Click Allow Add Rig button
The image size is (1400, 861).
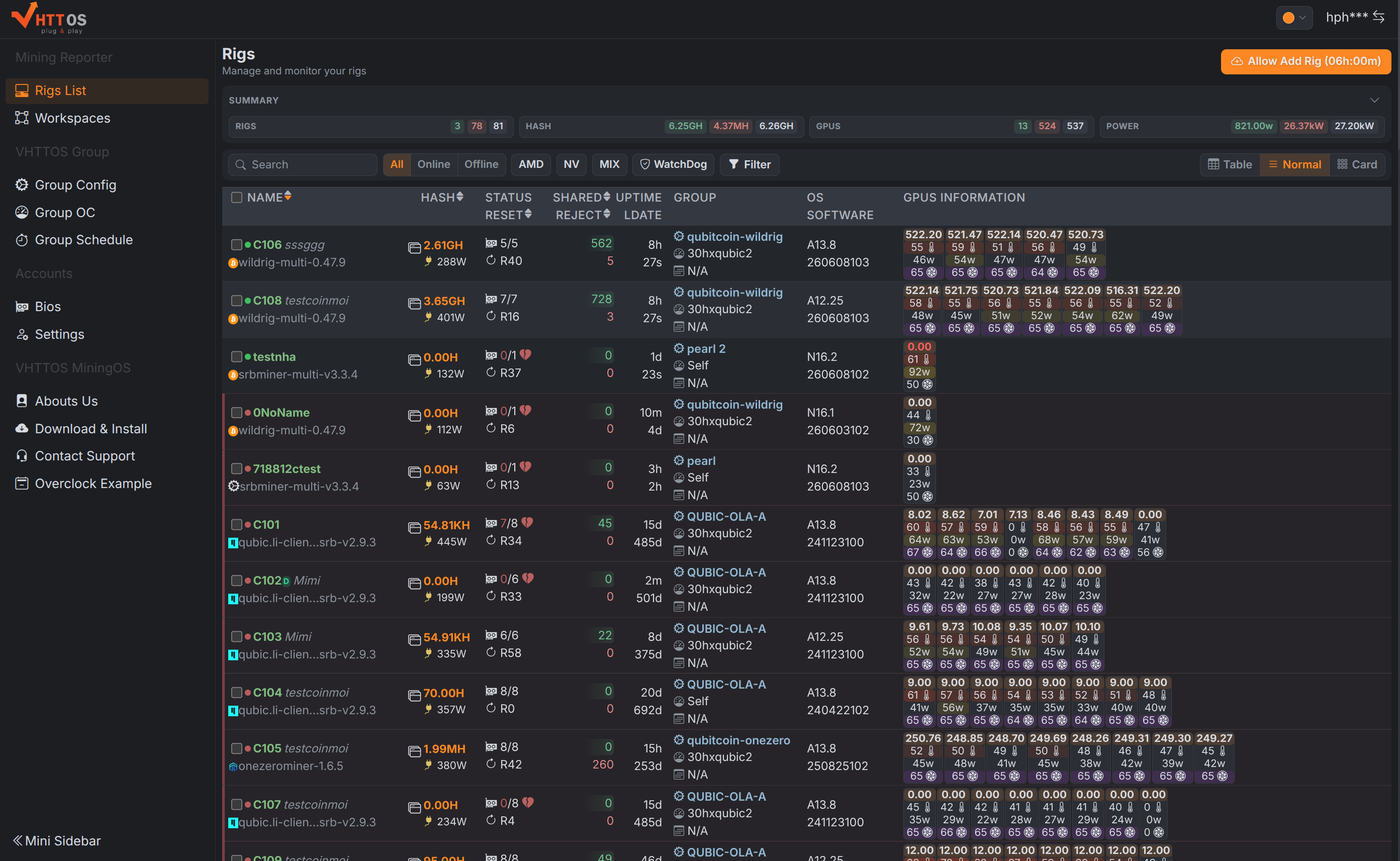click(x=1305, y=61)
